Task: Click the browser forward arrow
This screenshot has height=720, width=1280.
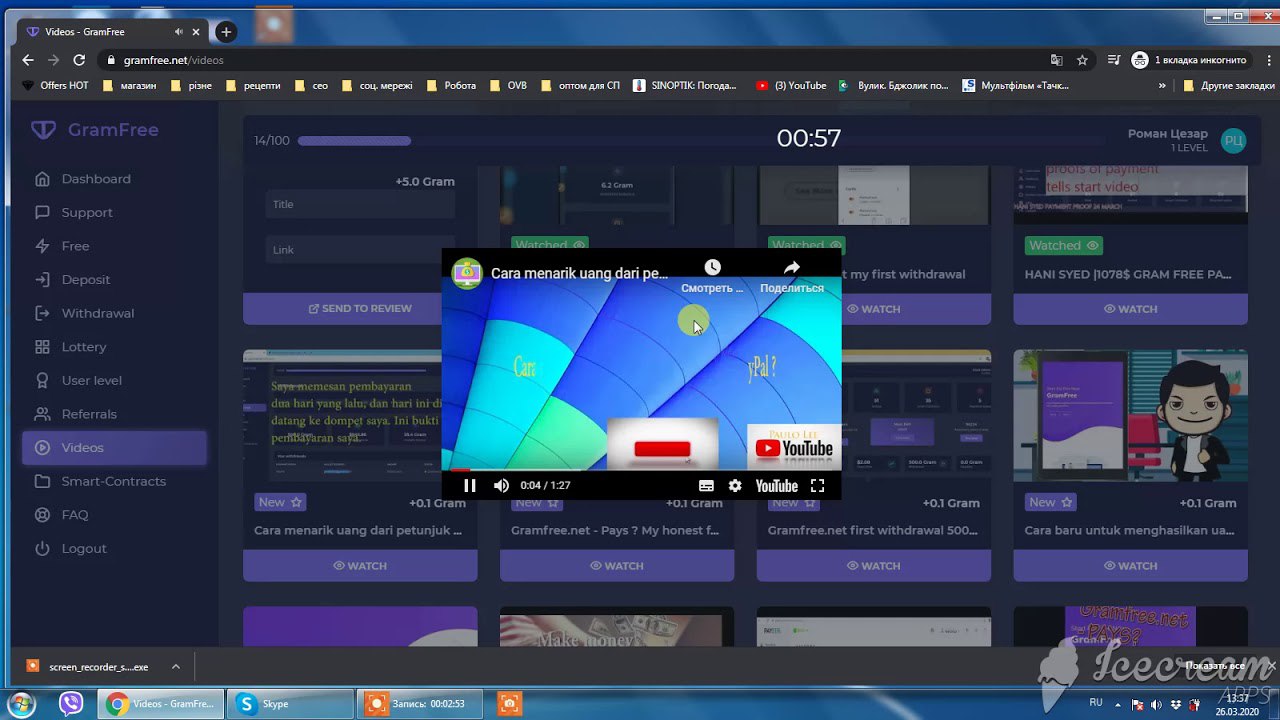Action: tap(54, 60)
